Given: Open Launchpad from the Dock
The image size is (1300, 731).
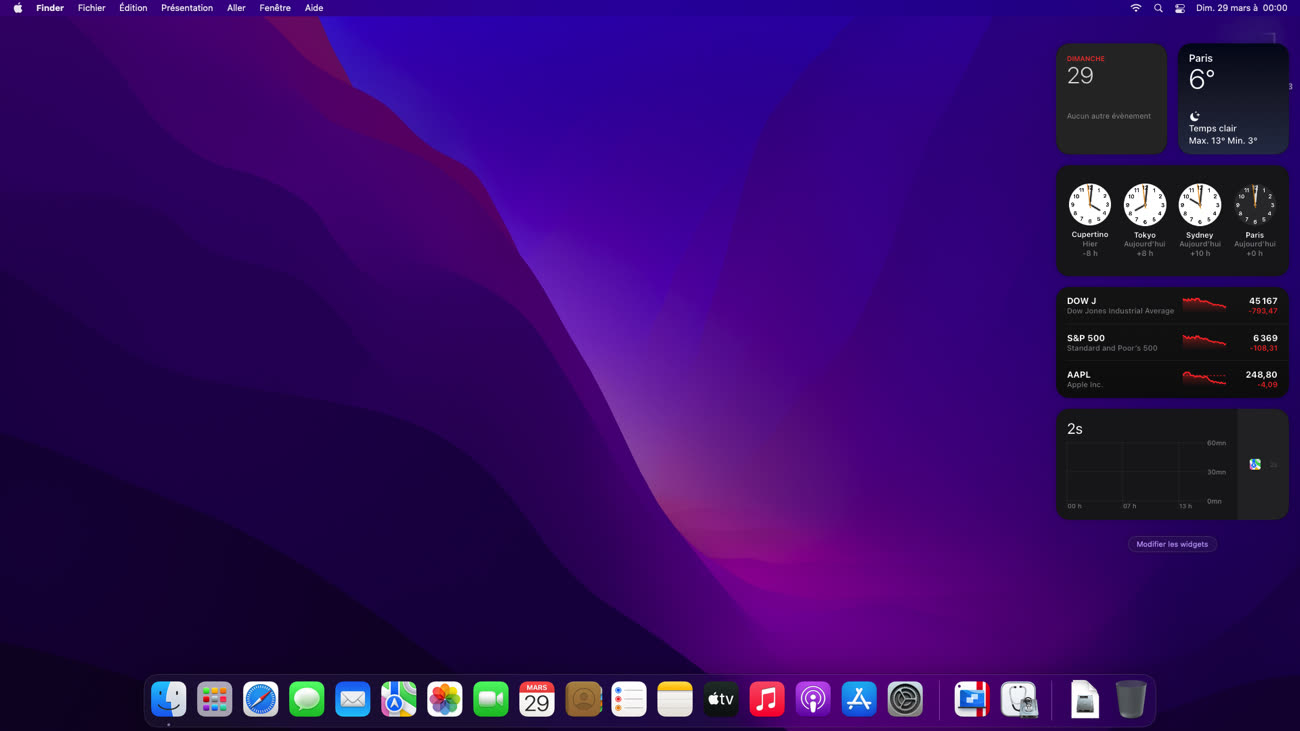Looking at the screenshot, I should 215,699.
